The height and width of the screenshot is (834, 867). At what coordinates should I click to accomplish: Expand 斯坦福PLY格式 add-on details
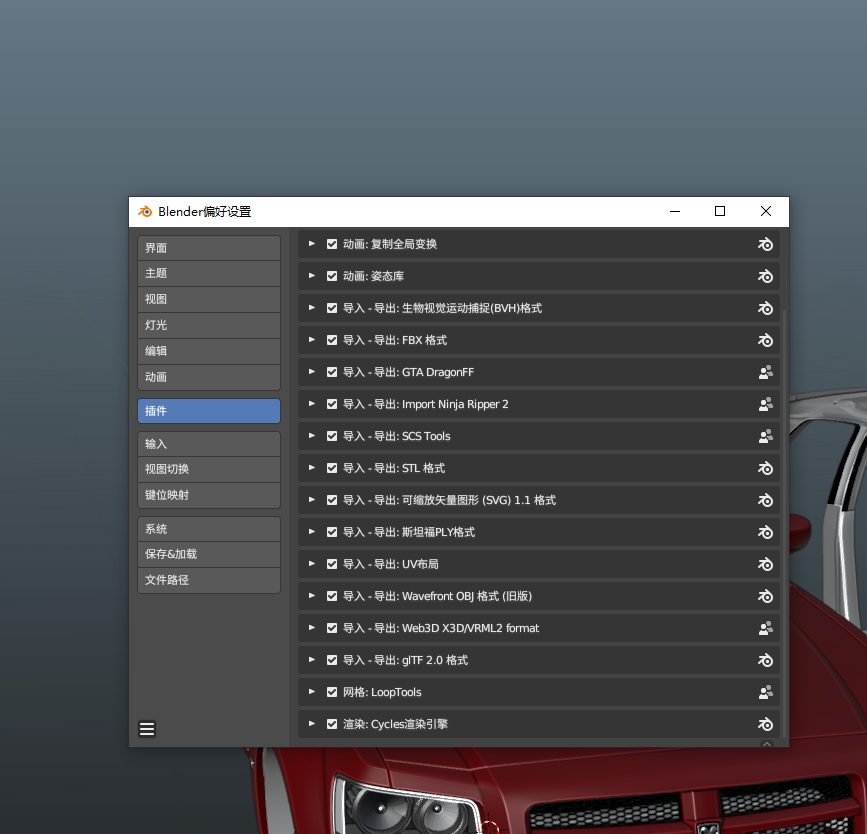(312, 532)
